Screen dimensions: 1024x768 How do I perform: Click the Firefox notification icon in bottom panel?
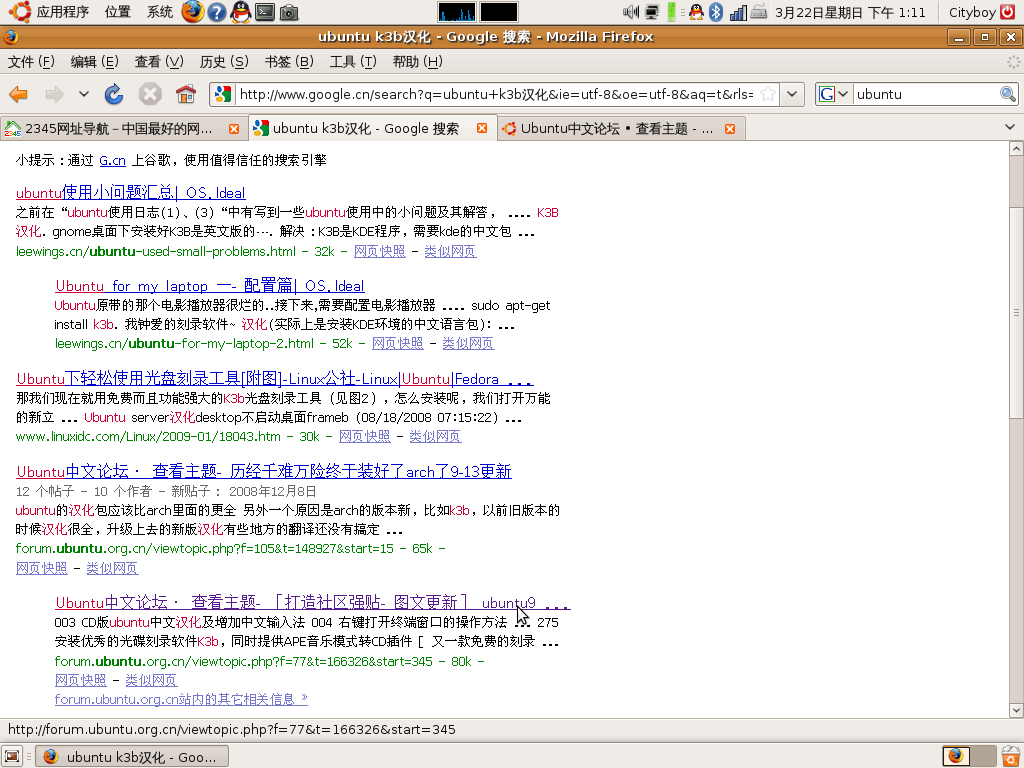[x=956, y=756]
